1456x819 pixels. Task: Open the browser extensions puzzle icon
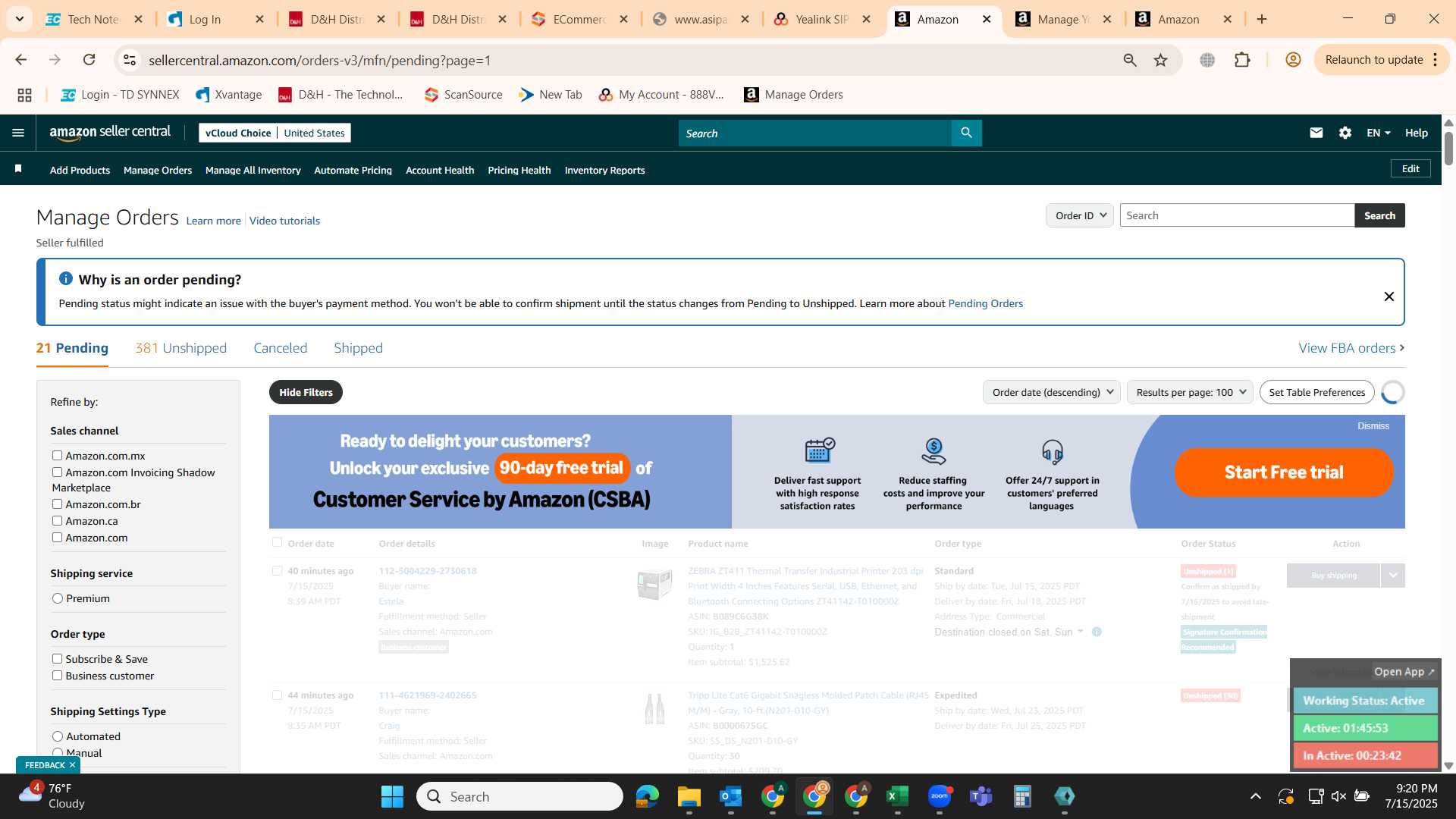(x=1242, y=60)
